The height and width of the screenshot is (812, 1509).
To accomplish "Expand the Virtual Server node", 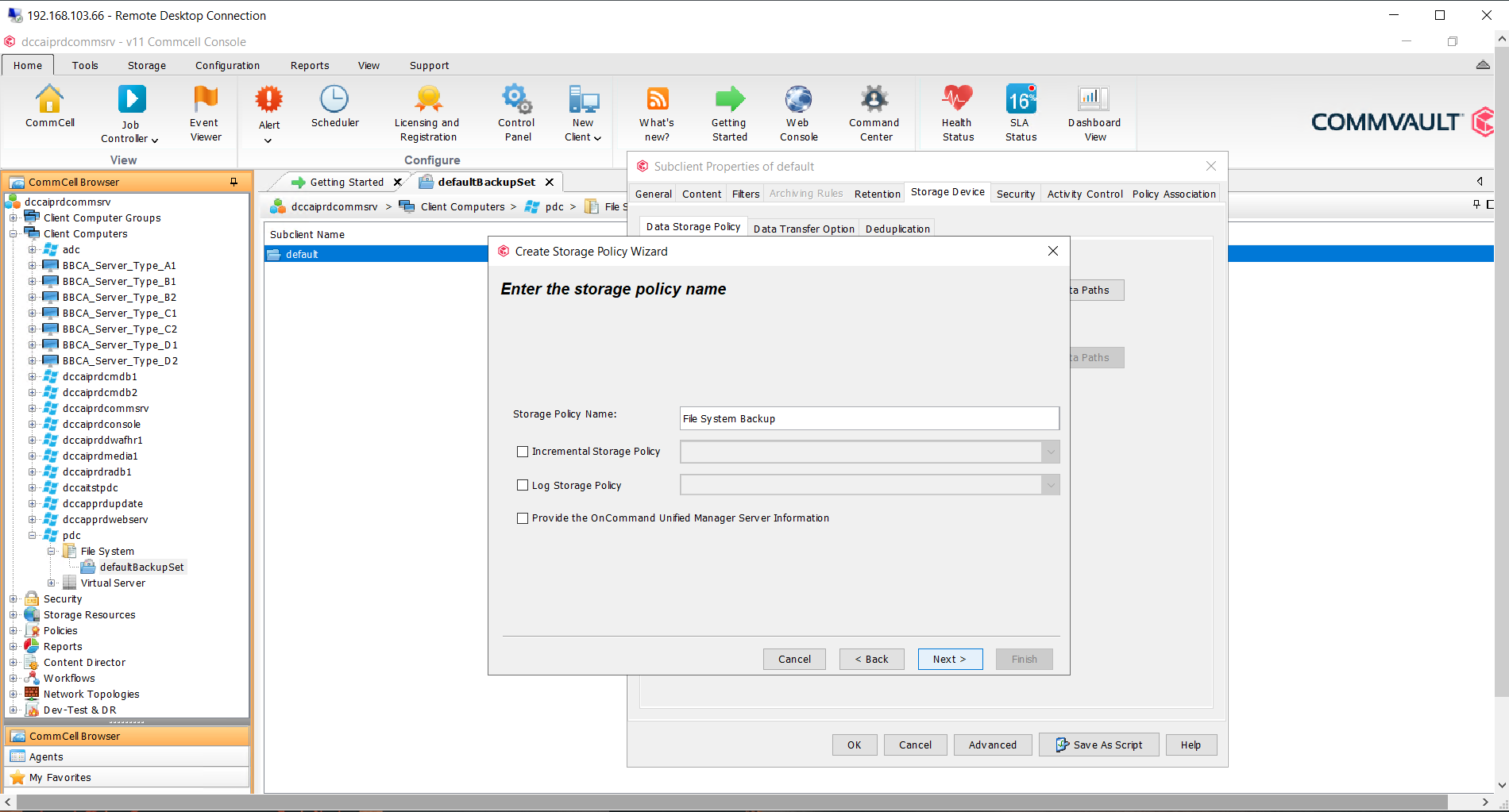I will pyautogui.click(x=52, y=583).
